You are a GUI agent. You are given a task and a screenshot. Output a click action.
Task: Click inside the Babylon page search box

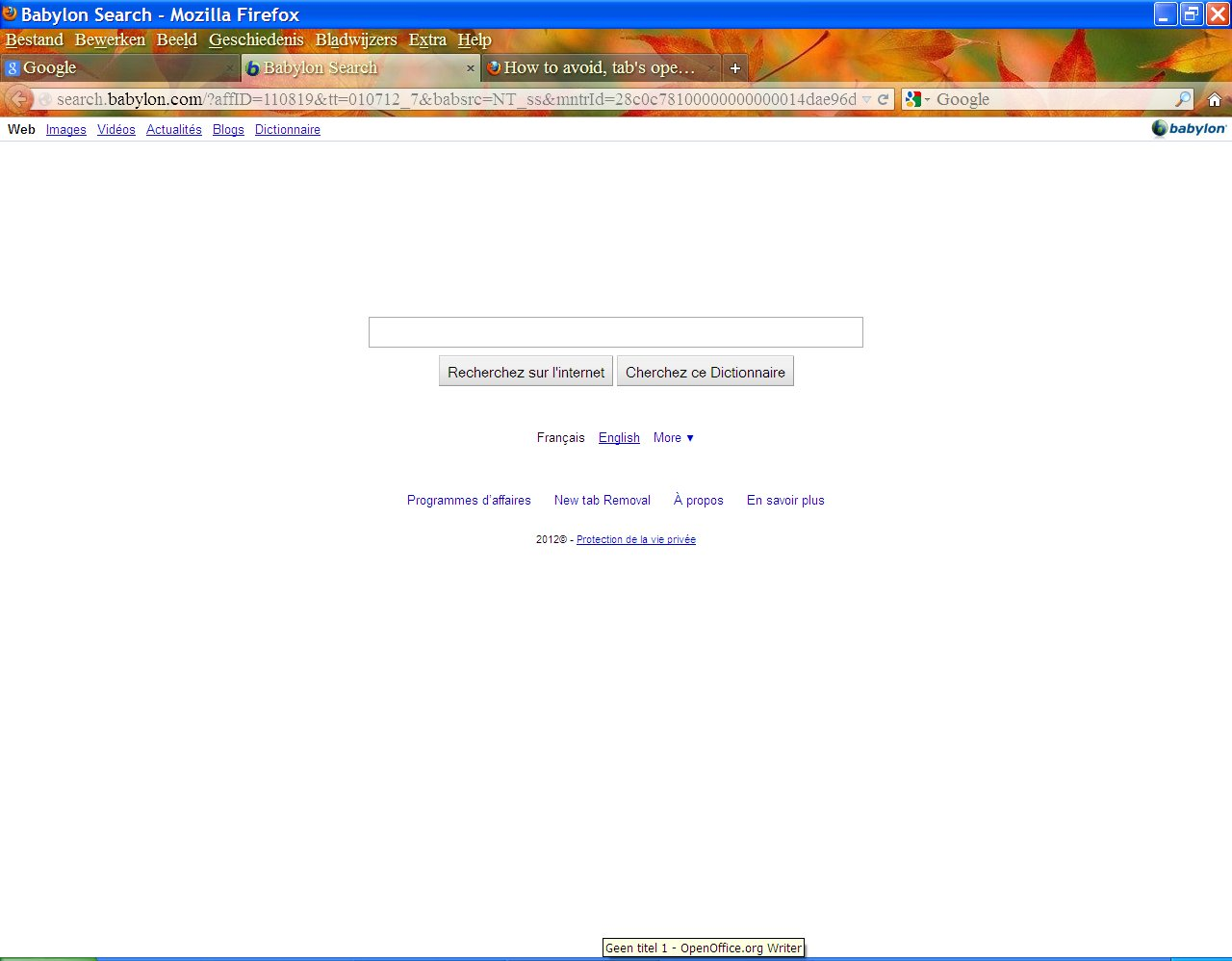click(x=616, y=332)
